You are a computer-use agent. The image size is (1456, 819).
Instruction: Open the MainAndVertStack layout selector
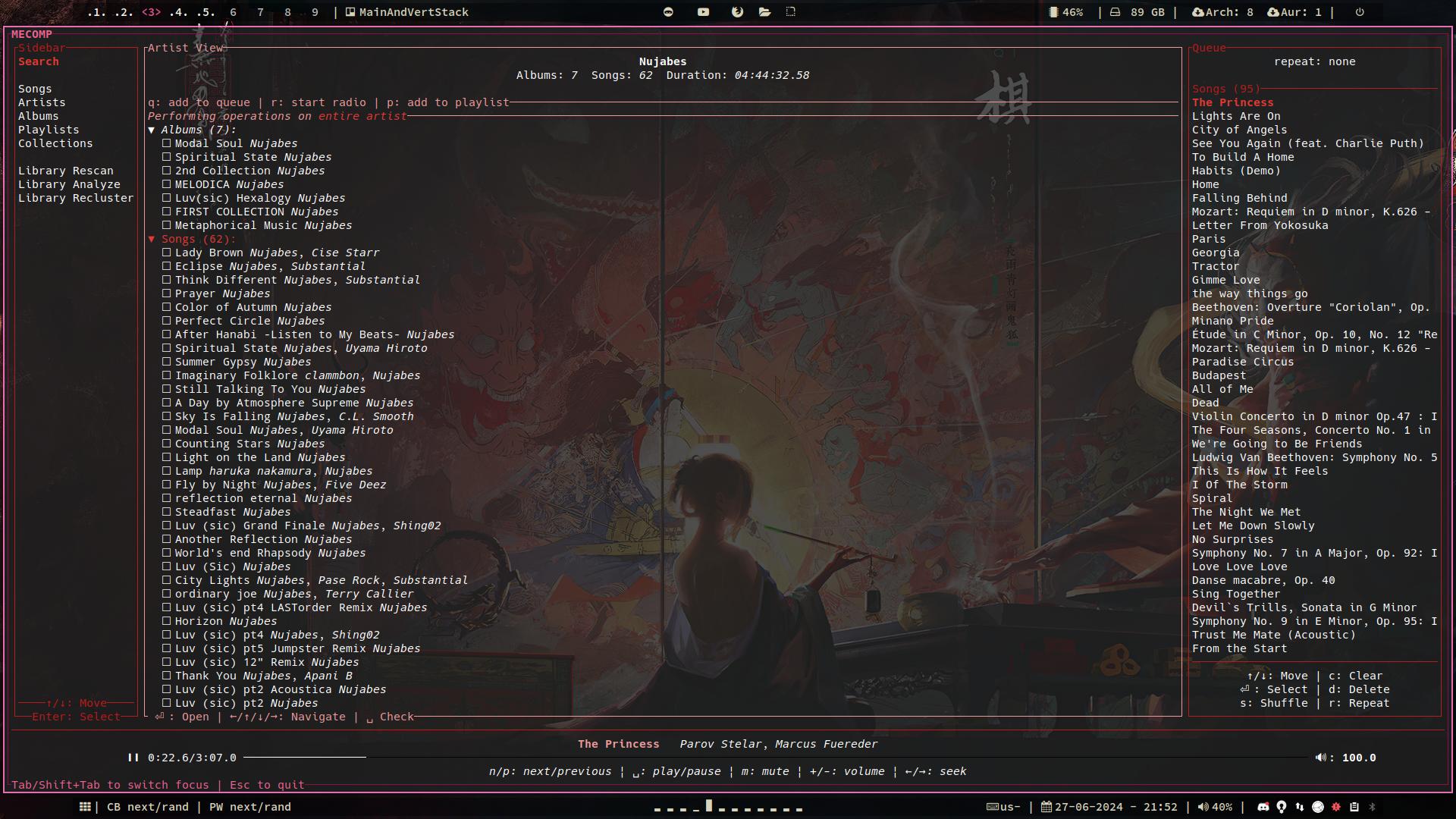tap(406, 12)
